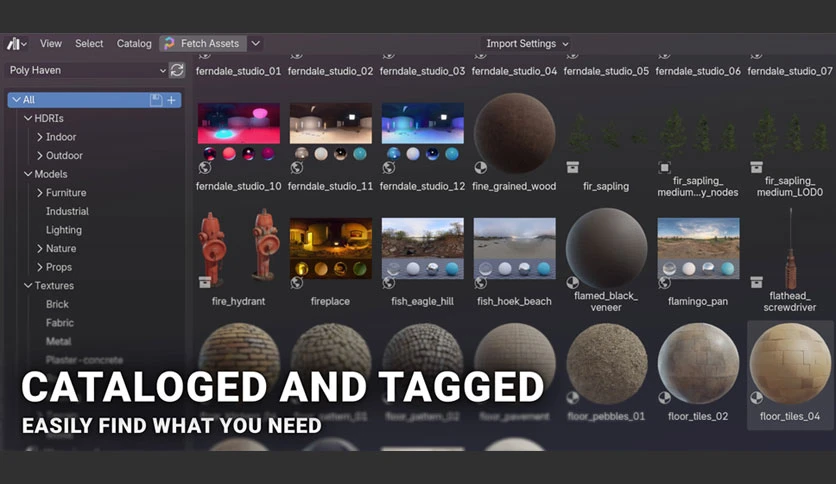The image size is (836, 484).
Task: Click the Fetch Assets button
Action: 203,44
